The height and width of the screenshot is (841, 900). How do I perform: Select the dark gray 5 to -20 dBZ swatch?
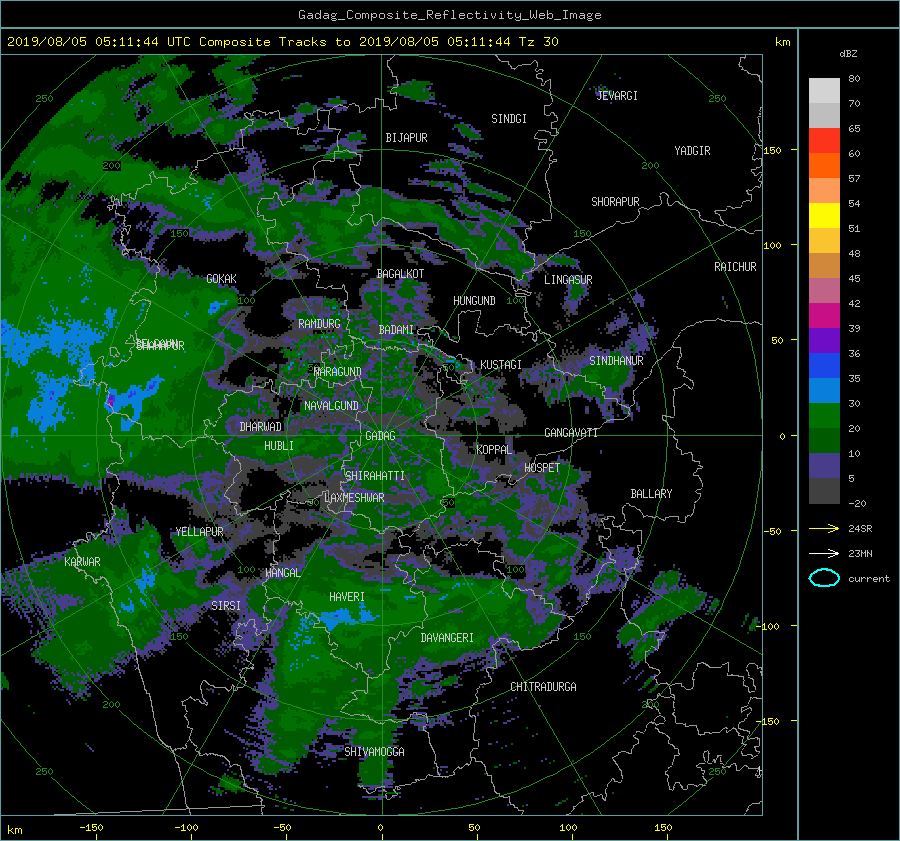tap(824, 491)
